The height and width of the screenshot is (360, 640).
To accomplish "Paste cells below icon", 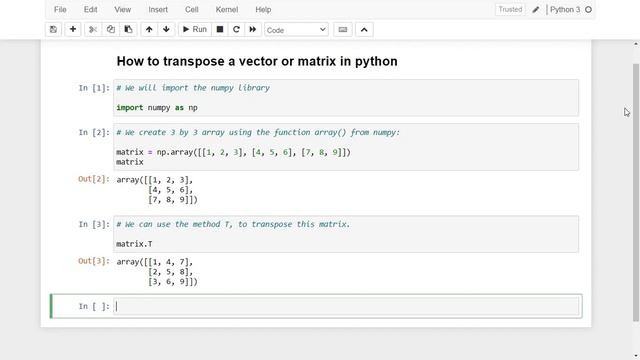I will (x=128, y=29).
